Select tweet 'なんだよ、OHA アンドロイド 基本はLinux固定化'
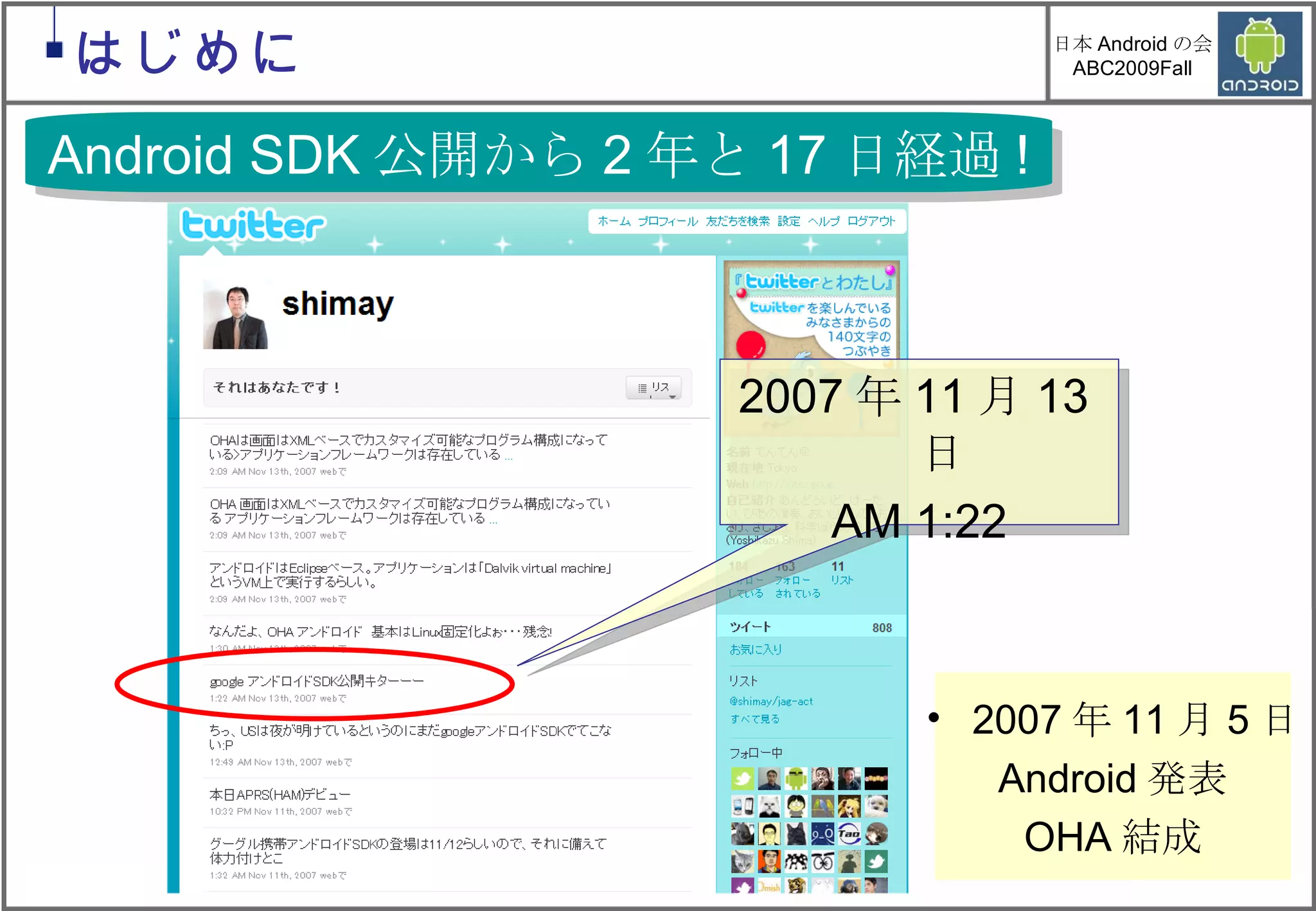Screen dimensions: 1316x911 tap(380, 632)
